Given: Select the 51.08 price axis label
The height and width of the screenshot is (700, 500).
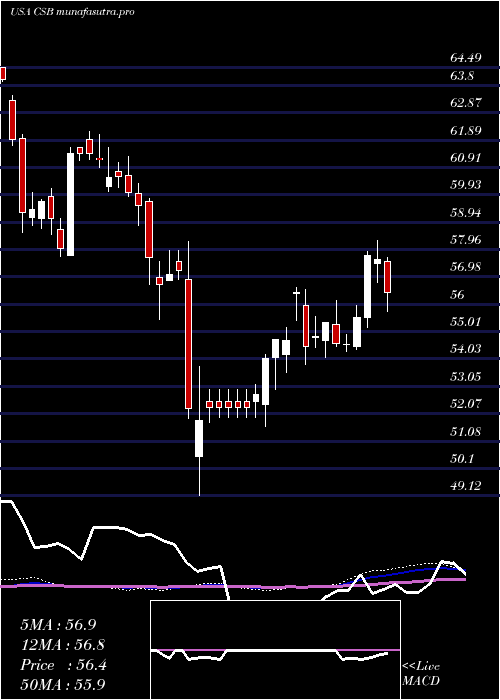Looking at the screenshot, I should coord(466,432).
